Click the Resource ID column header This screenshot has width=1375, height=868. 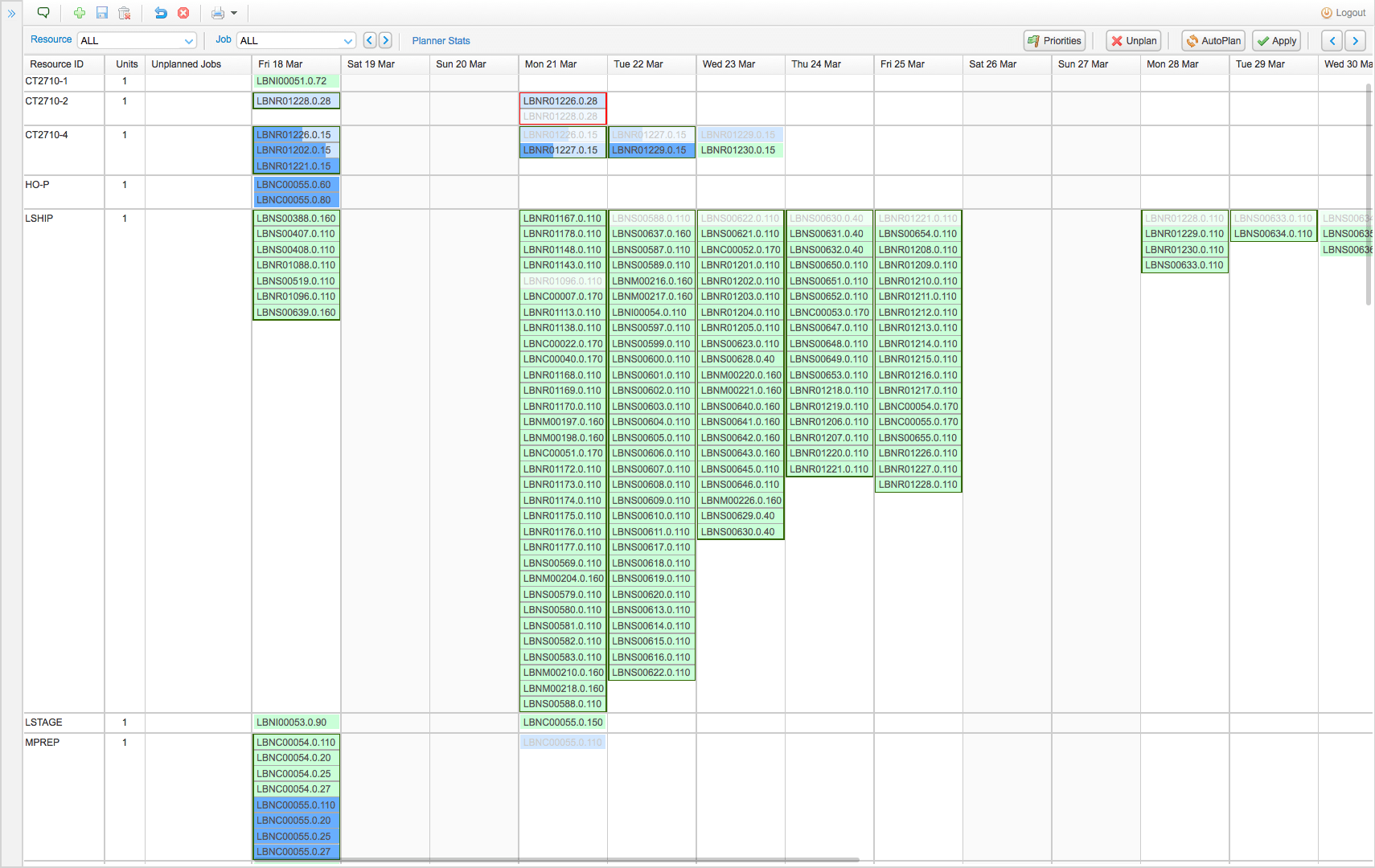(x=64, y=64)
